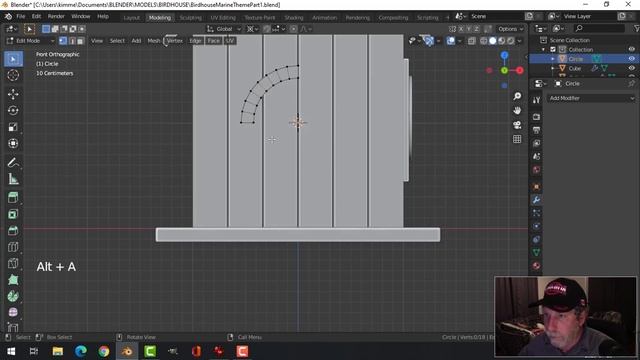Viewport: 640px width, 360px height.
Task: Open Options dropdown in viewport header
Action: coord(511,29)
